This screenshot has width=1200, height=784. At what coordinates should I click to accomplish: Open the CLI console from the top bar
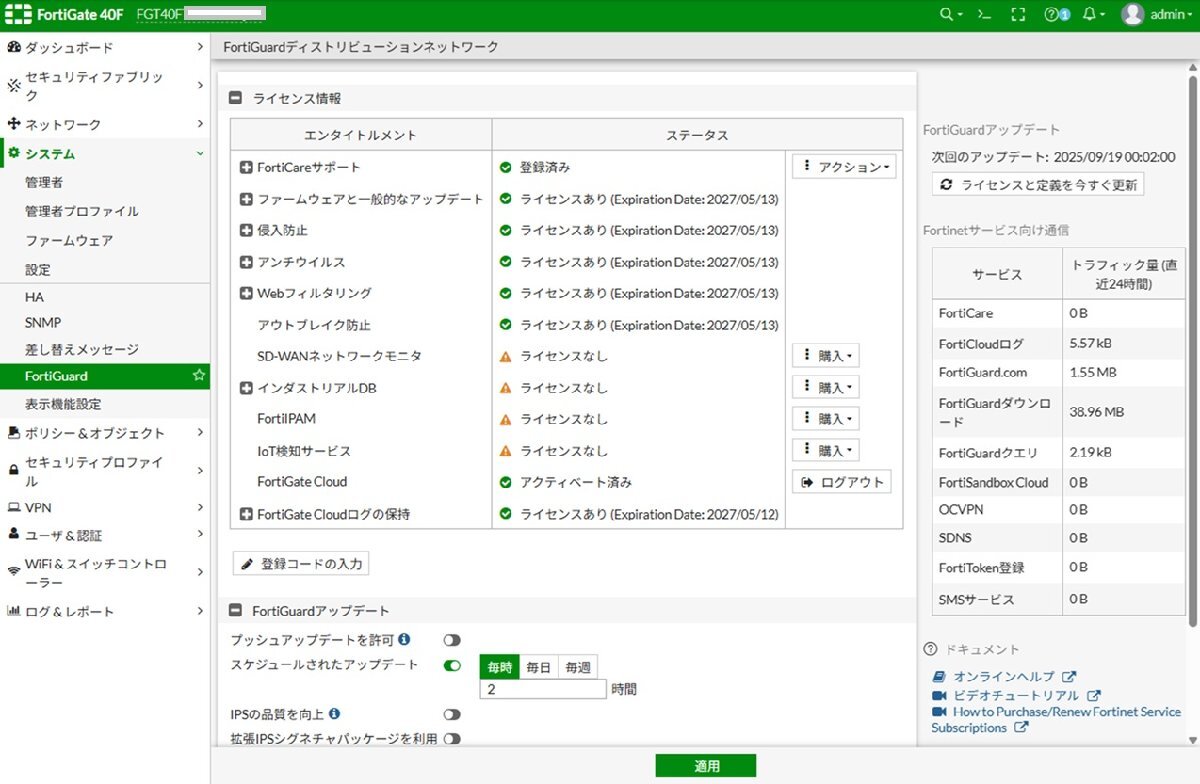(984, 14)
